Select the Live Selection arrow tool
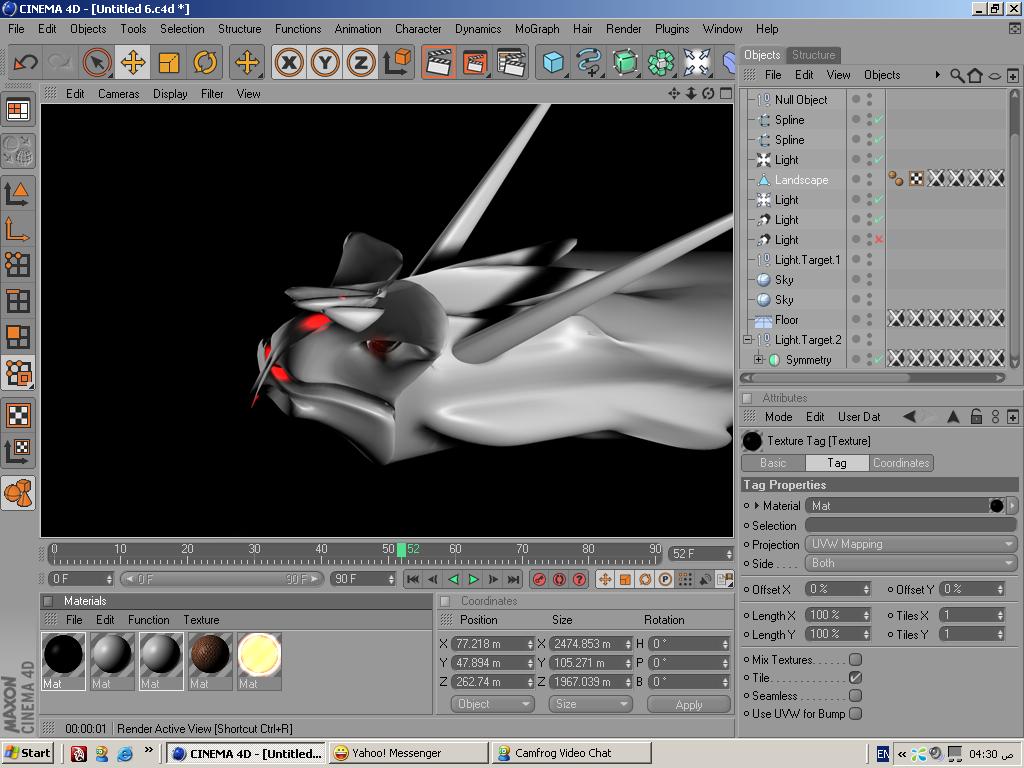Screen dimensions: 1024x768 point(97,63)
